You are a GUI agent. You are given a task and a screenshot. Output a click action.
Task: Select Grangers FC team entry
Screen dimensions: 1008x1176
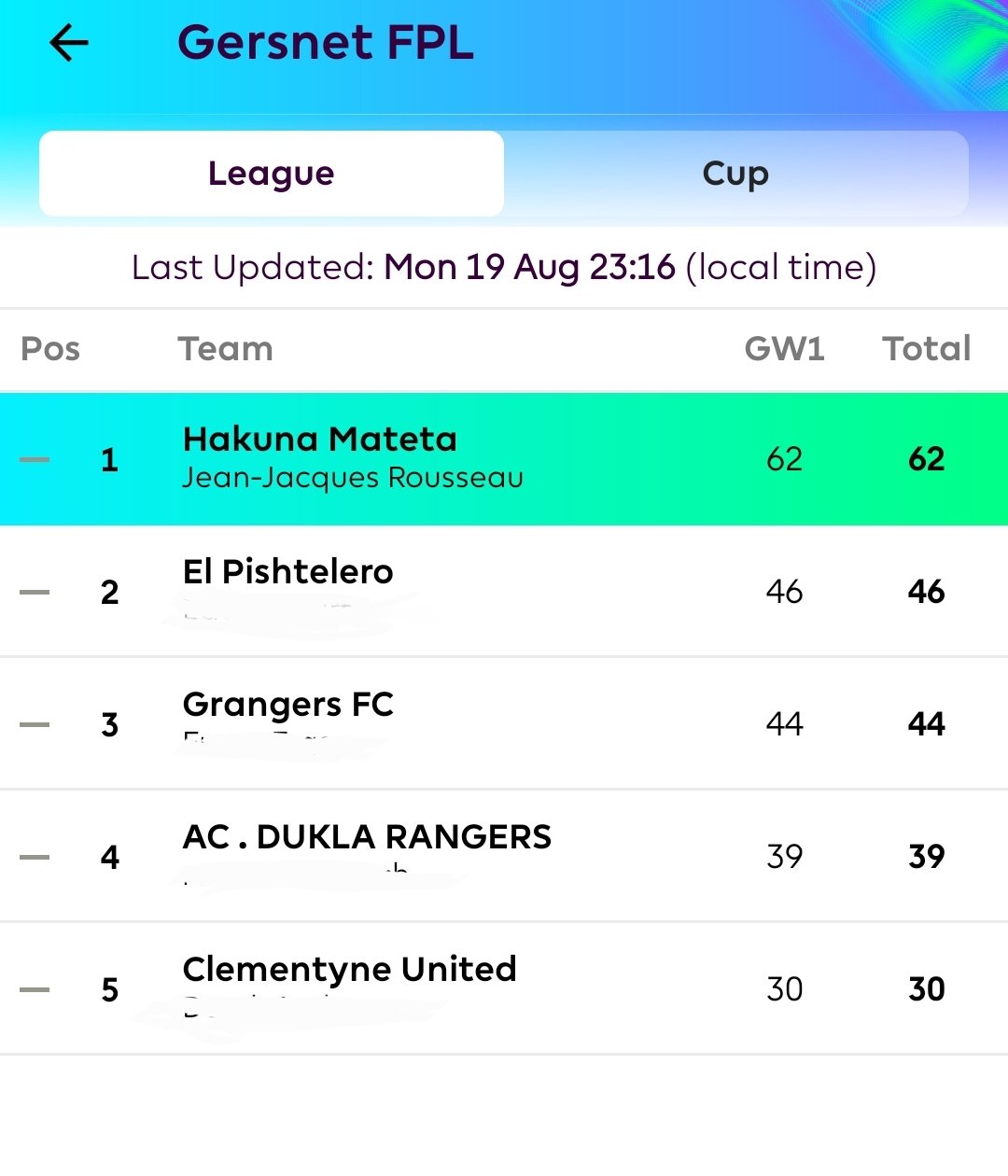(x=504, y=724)
